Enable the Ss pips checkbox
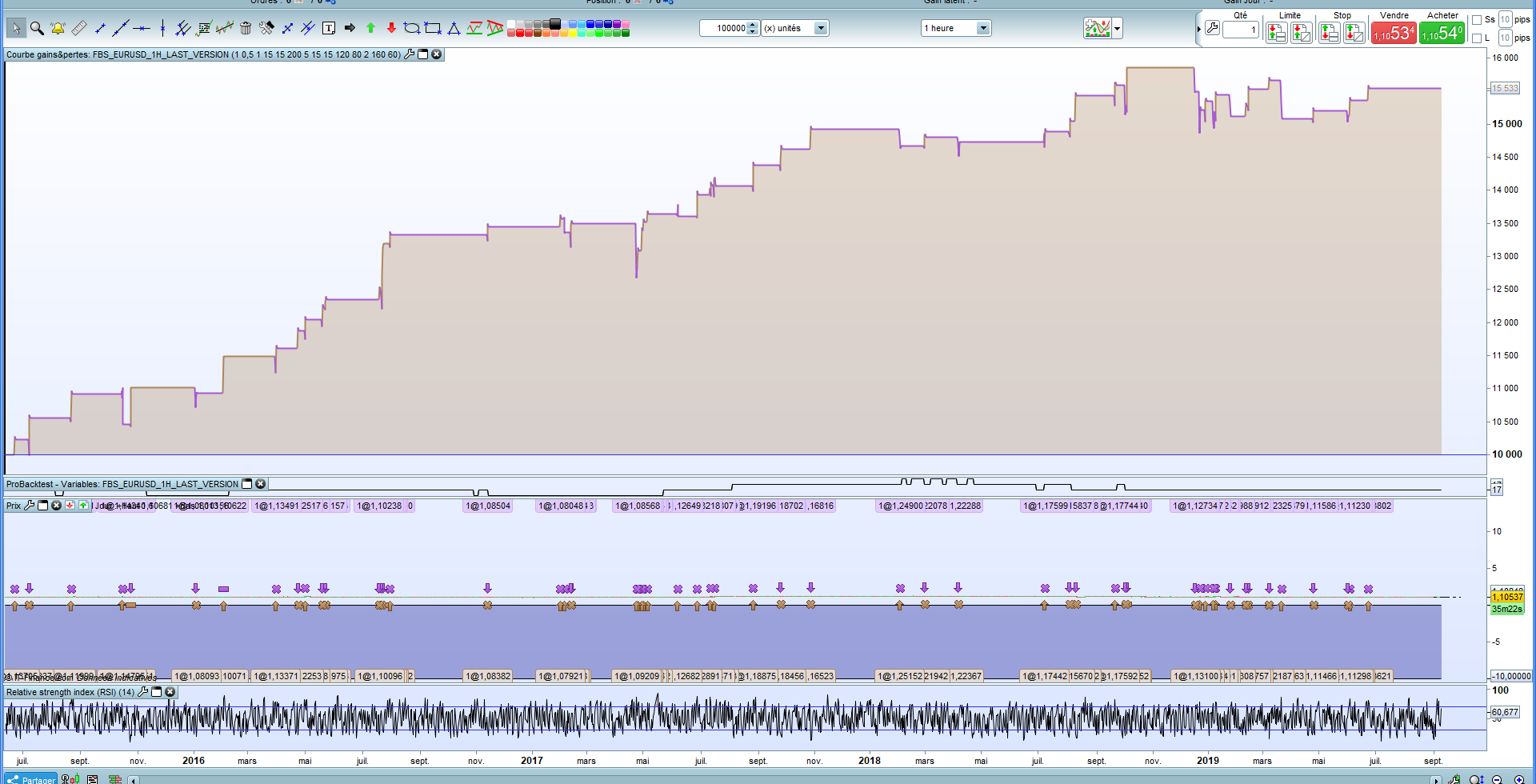This screenshot has height=784, width=1536. (1477, 20)
